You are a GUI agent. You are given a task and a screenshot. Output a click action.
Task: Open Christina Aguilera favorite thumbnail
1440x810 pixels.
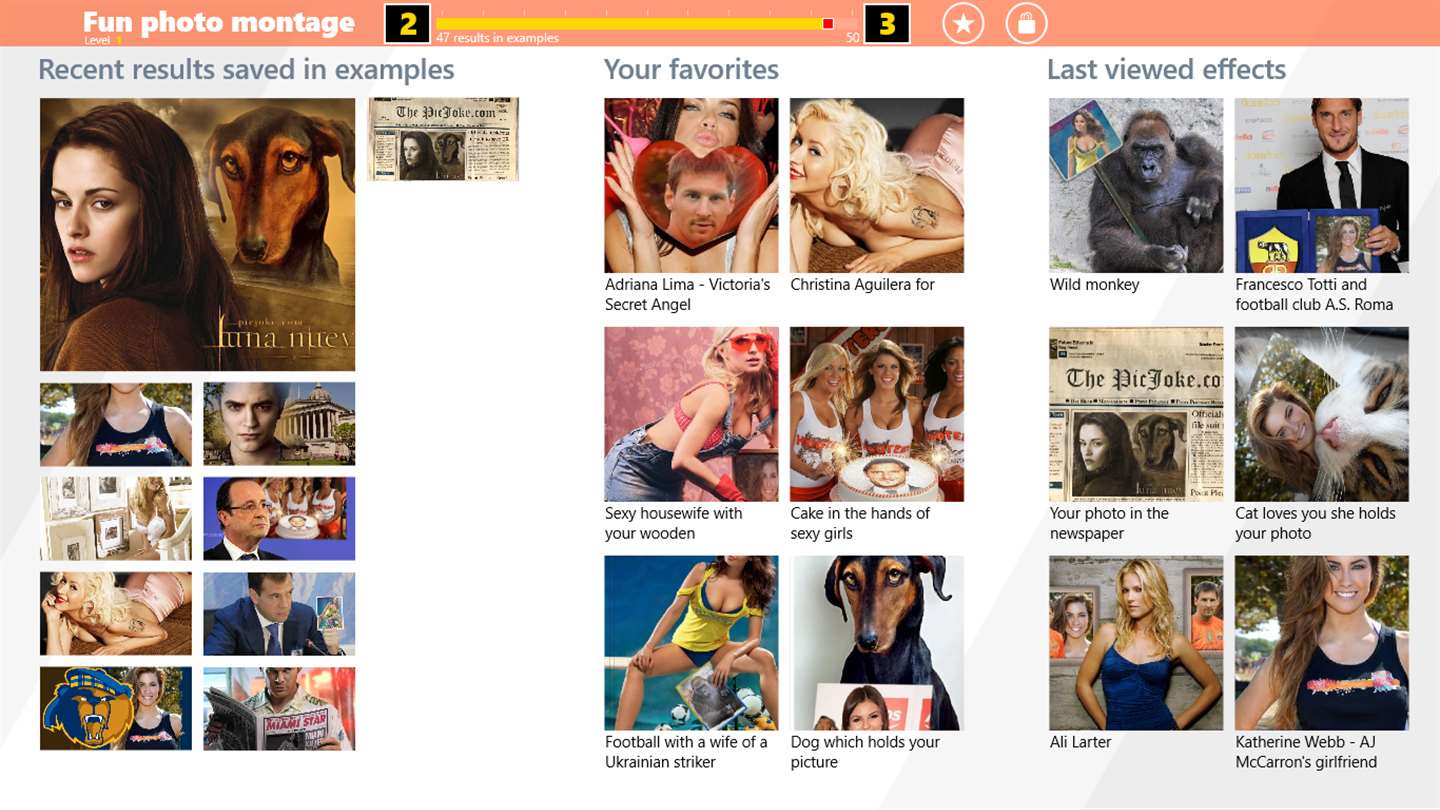pyautogui.click(x=877, y=185)
